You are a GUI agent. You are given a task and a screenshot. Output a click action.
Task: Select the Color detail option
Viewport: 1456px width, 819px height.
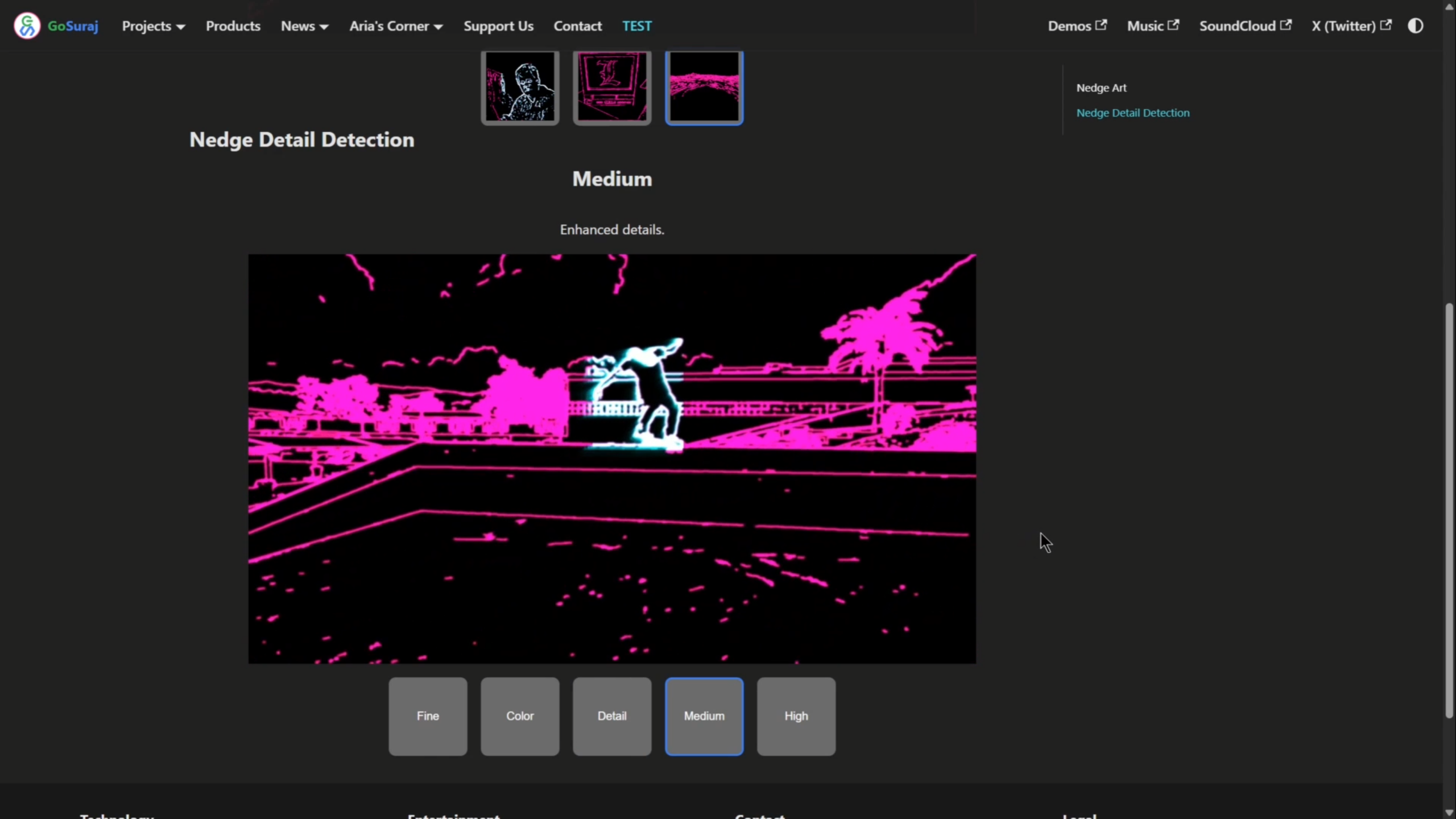[x=520, y=716]
